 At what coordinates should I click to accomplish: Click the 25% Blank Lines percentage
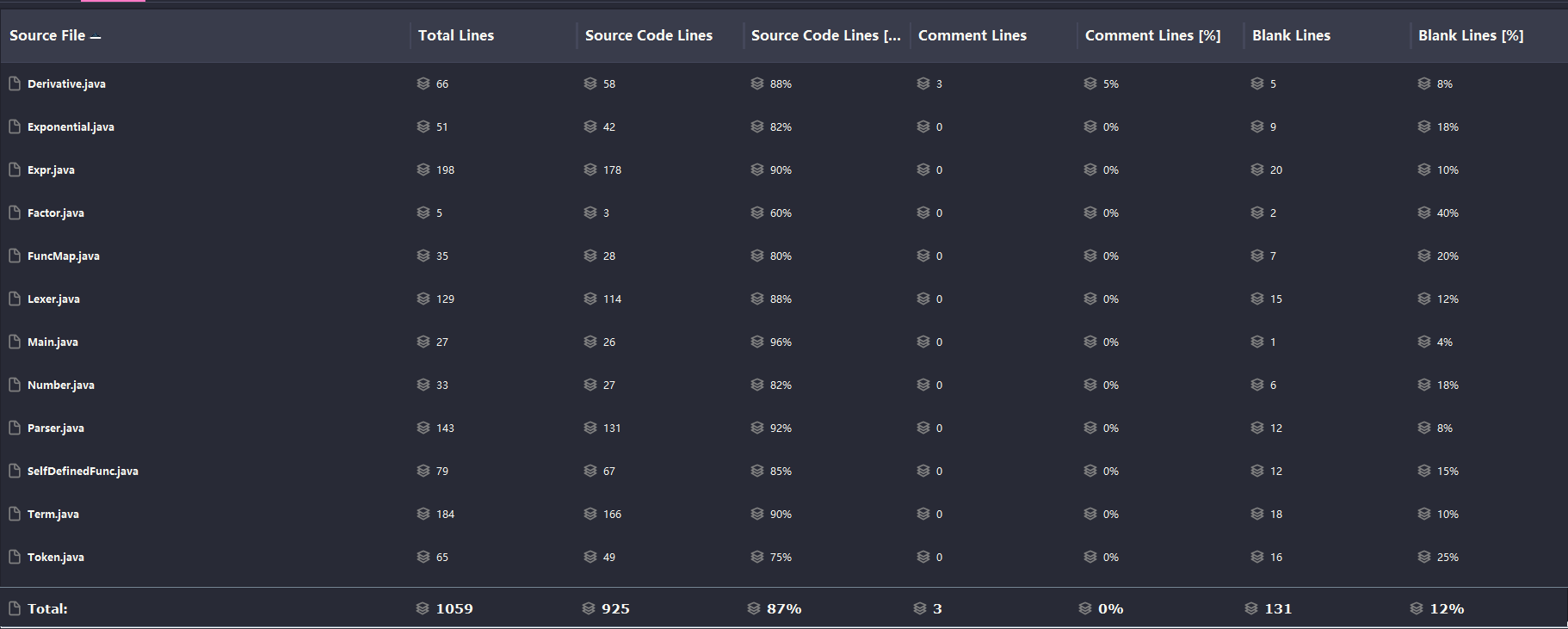[1448, 557]
